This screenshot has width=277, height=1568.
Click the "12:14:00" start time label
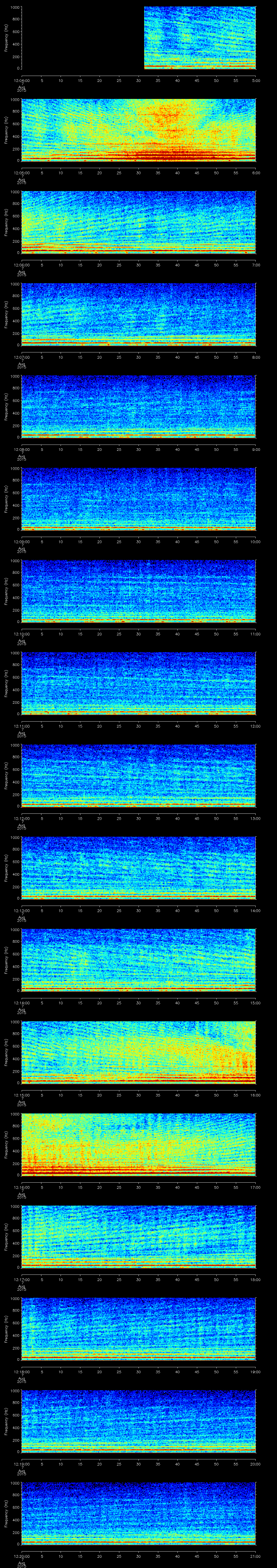pyautogui.click(x=21, y=1003)
